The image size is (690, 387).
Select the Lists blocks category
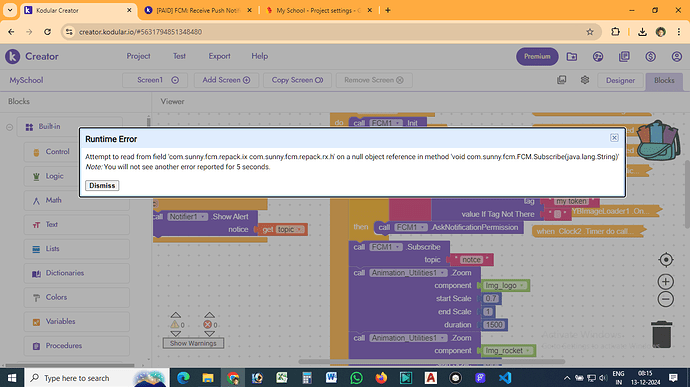pyautogui.click(x=77, y=249)
